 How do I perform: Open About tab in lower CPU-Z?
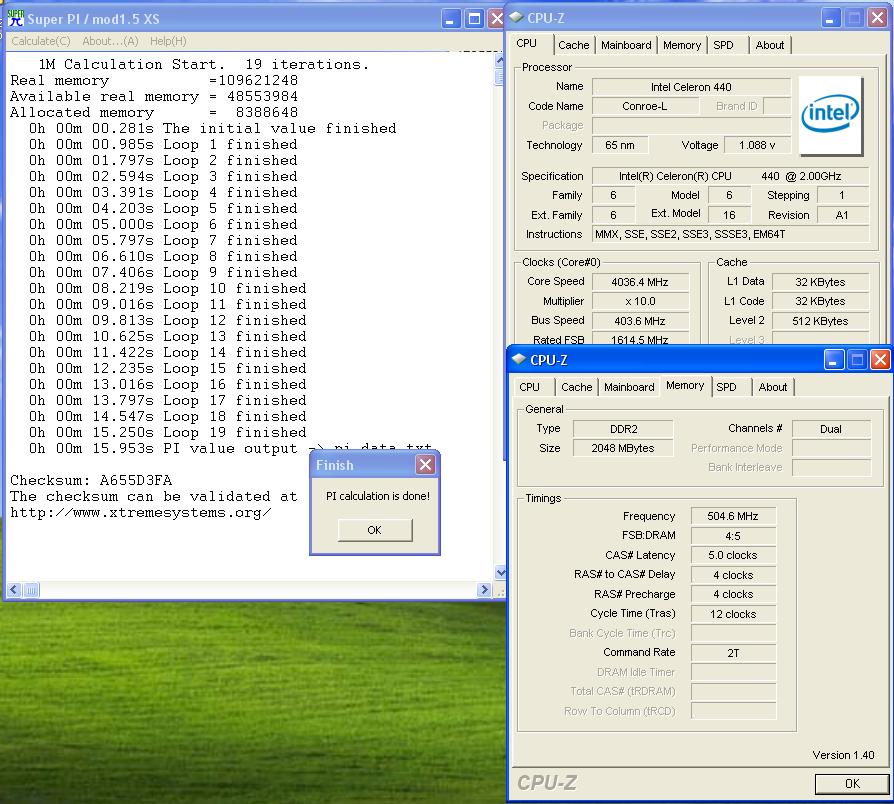tap(773, 387)
